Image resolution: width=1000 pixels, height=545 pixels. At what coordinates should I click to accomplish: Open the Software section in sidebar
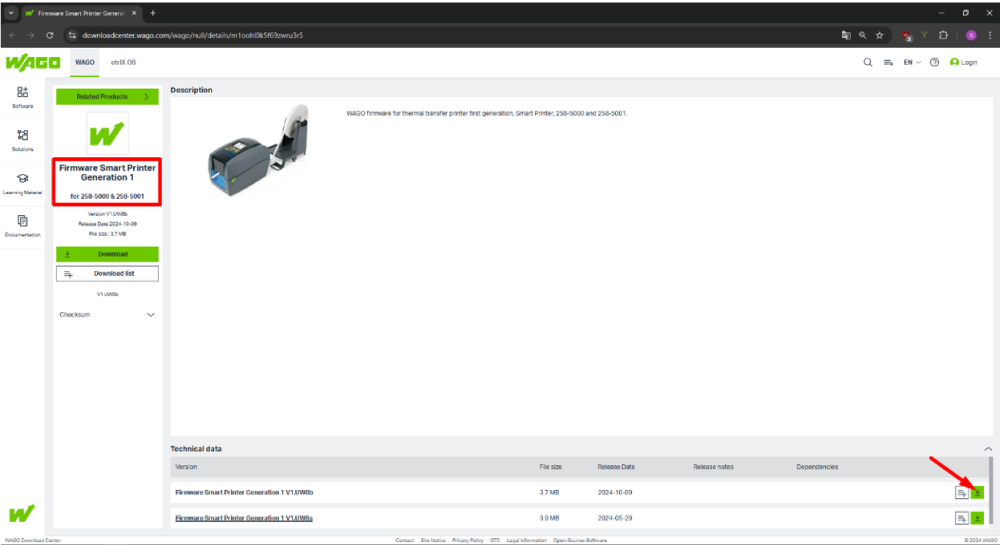point(22,95)
